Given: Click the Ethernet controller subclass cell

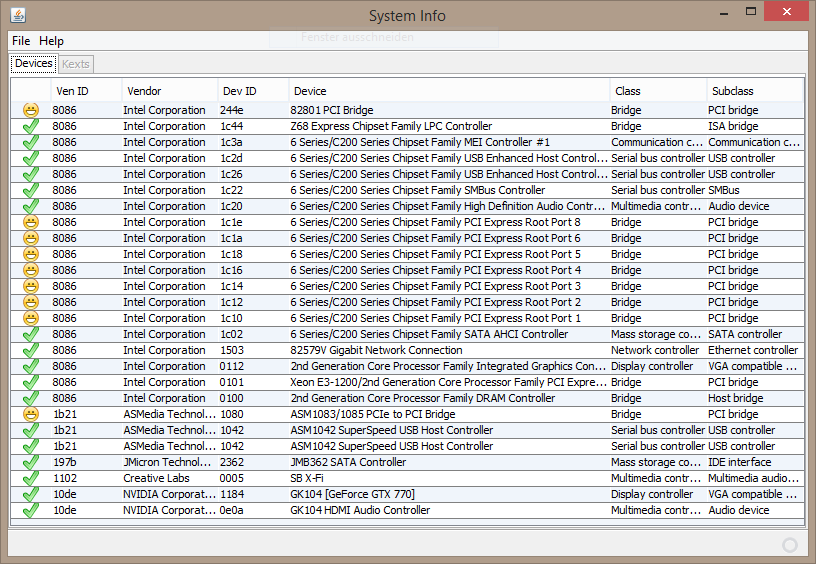Looking at the screenshot, I should [x=755, y=350].
